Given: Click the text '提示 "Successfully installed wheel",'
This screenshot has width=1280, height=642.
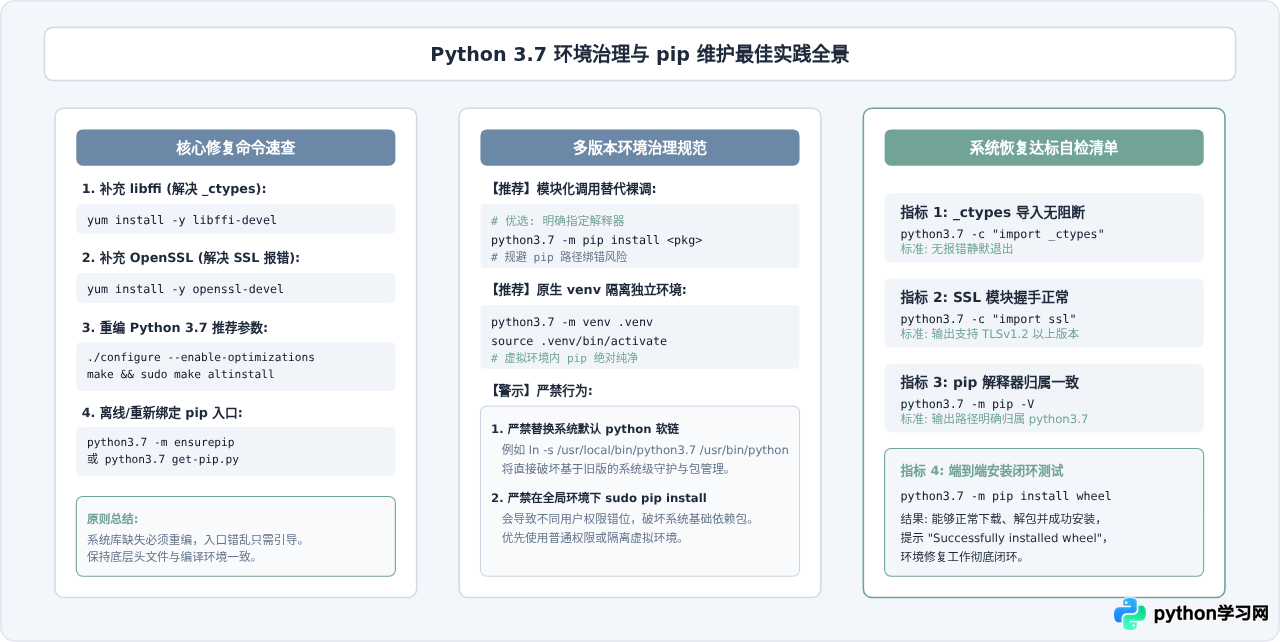Looking at the screenshot, I should 1004,537.
